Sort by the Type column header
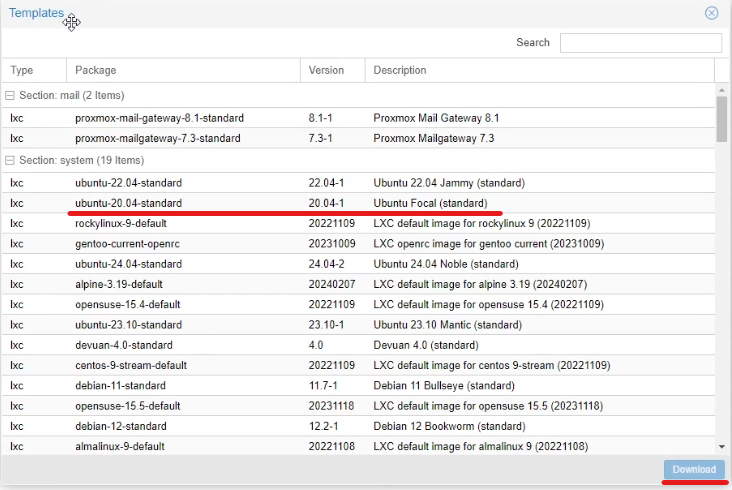This screenshot has height=490, width=732. click(34, 70)
